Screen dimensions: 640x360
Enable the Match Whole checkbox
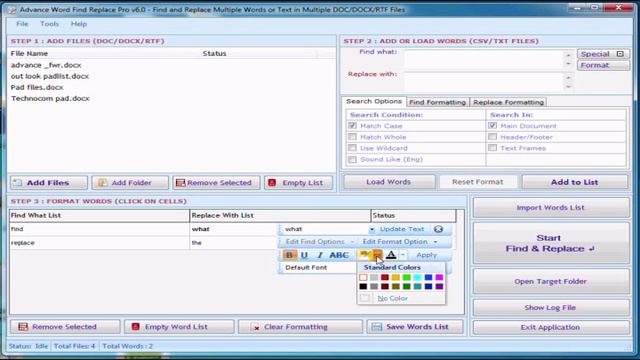353,137
